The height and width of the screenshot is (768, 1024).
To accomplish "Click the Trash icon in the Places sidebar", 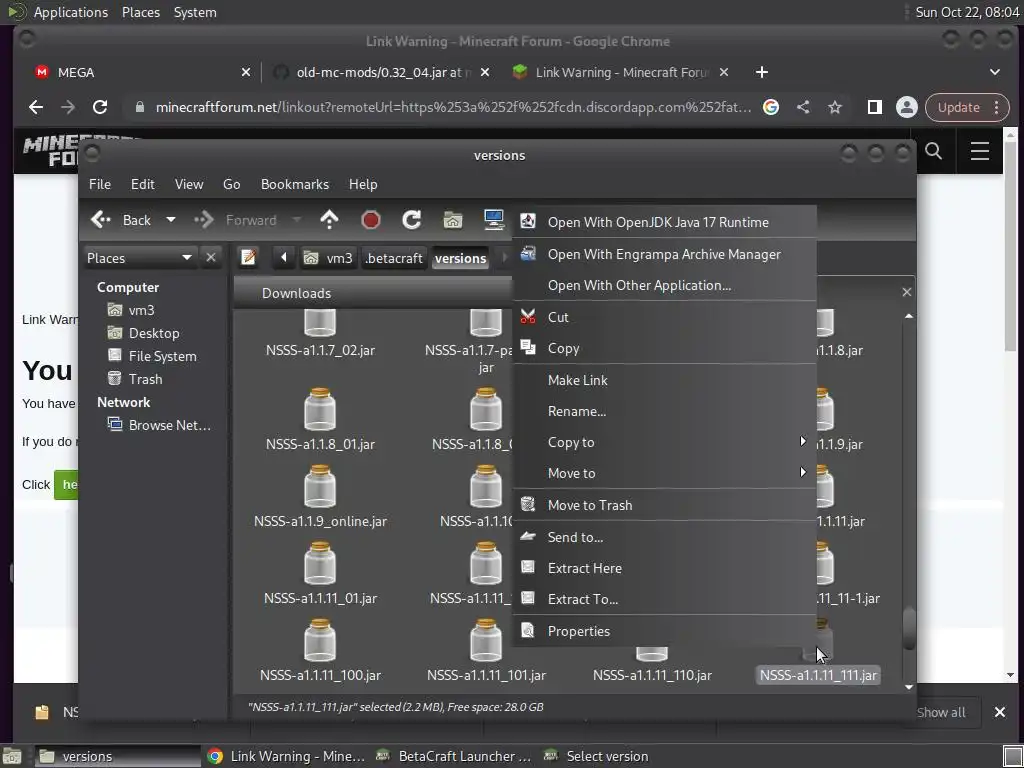I will click(x=114, y=379).
